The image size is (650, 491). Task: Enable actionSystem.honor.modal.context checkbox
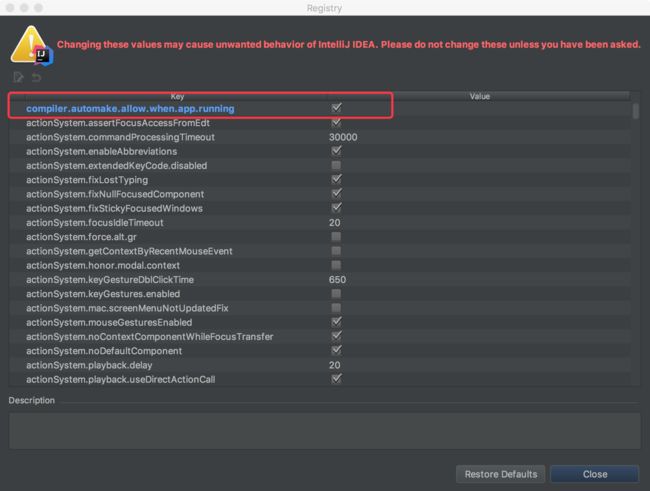[x=336, y=265]
